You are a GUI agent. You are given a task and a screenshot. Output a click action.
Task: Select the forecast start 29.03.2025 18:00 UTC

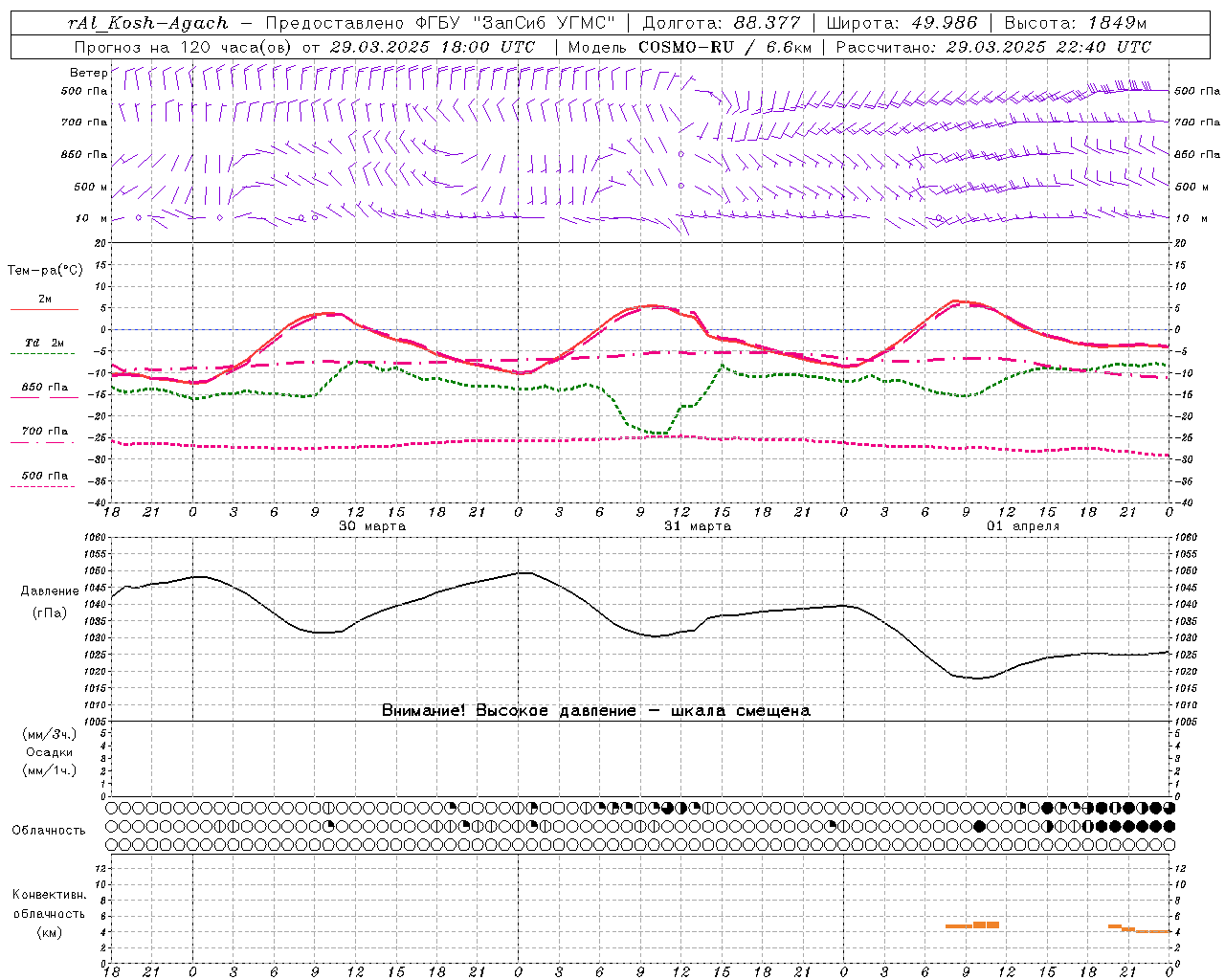tap(433, 47)
